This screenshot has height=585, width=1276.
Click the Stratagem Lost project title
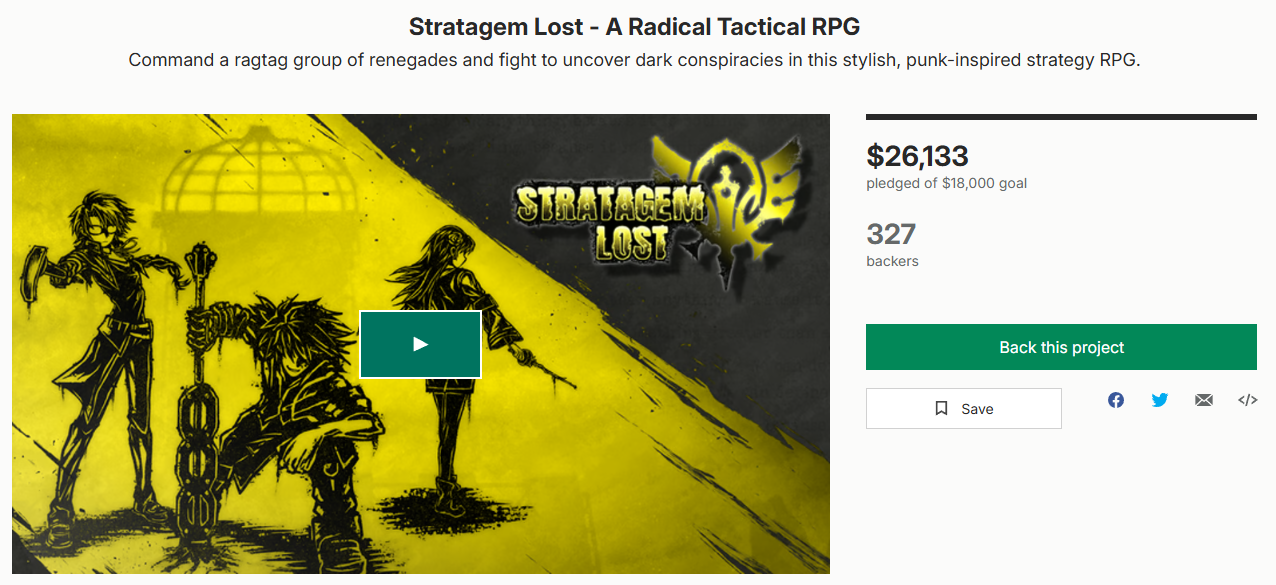click(635, 27)
